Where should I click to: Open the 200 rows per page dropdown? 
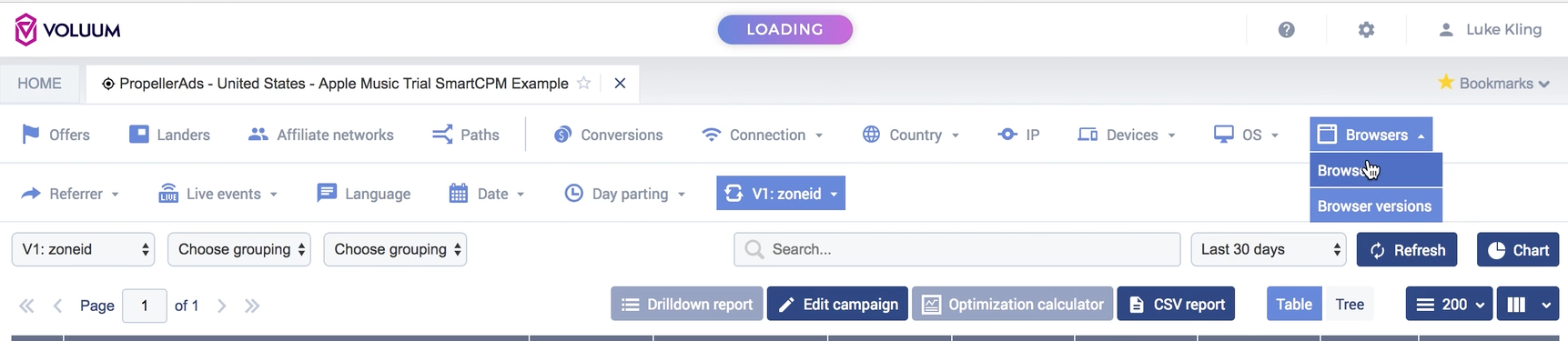(1449, 305)
